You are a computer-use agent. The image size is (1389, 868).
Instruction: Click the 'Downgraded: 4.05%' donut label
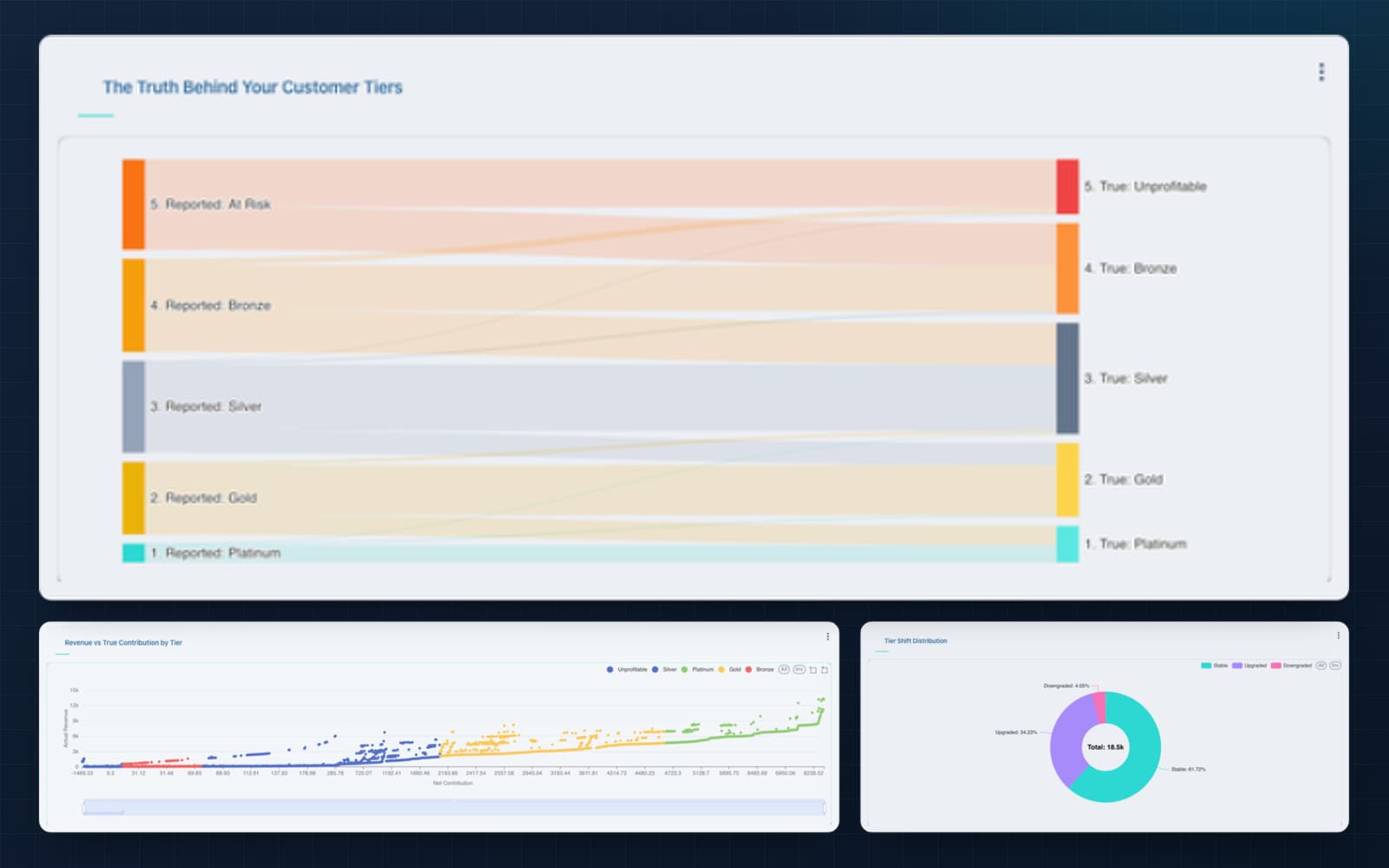pyautogui.click(x=1066, y=686)
